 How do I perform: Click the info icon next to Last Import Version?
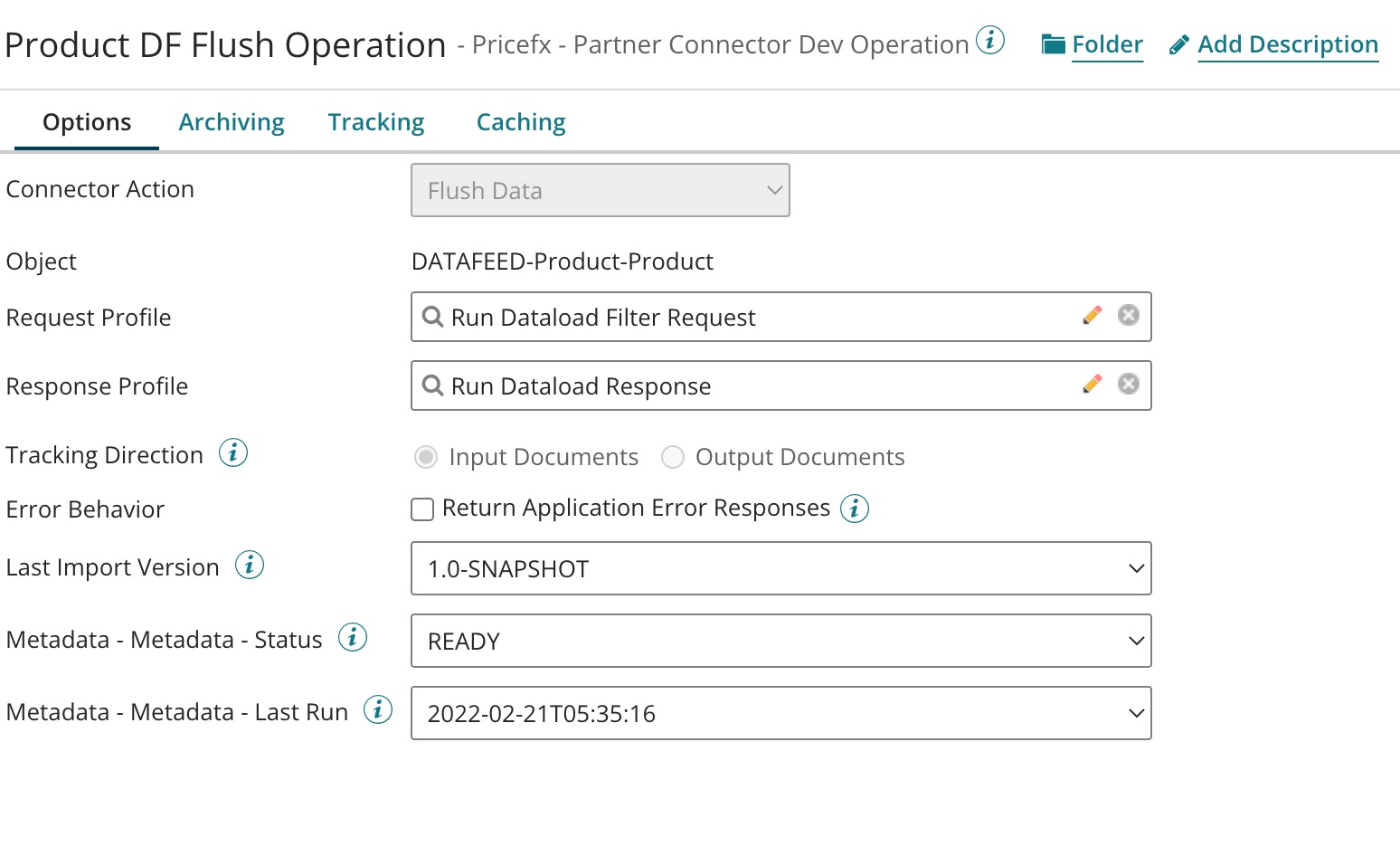(250, 565)
